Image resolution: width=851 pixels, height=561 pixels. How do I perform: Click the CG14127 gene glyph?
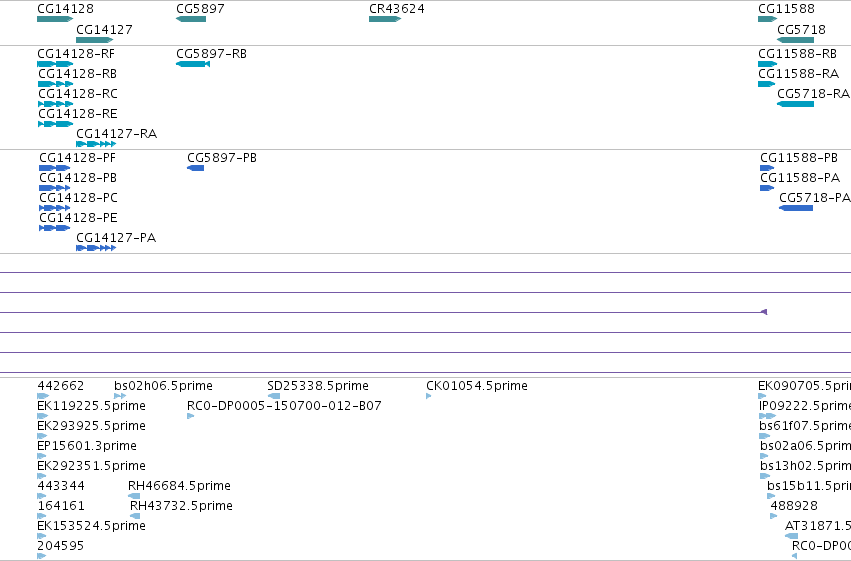[94, 40]
